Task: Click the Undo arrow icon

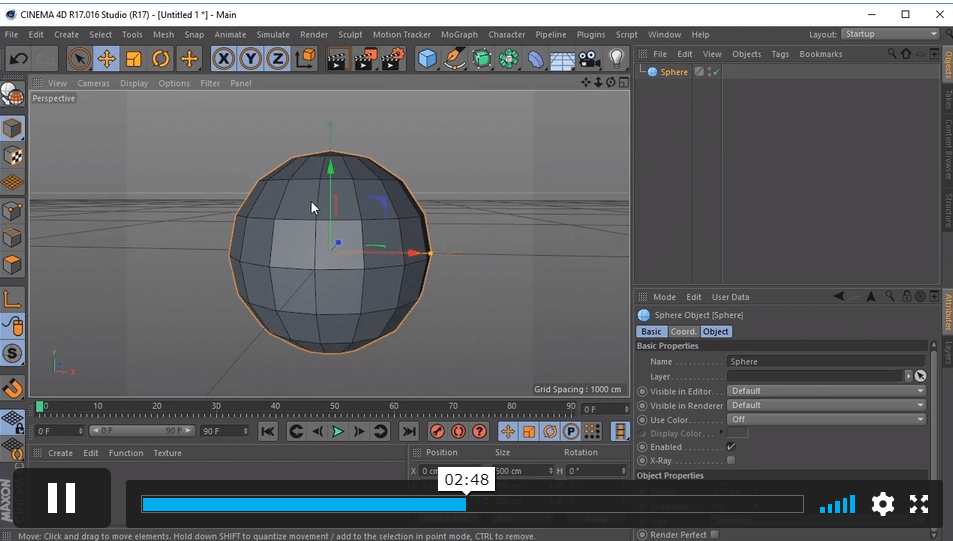Action: (18, 59)
